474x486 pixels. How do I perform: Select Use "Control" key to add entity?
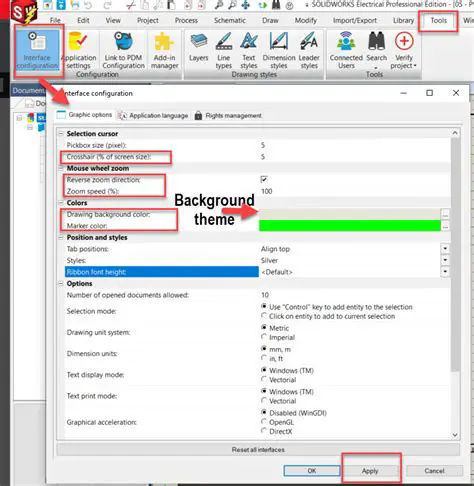coord(264,306)
